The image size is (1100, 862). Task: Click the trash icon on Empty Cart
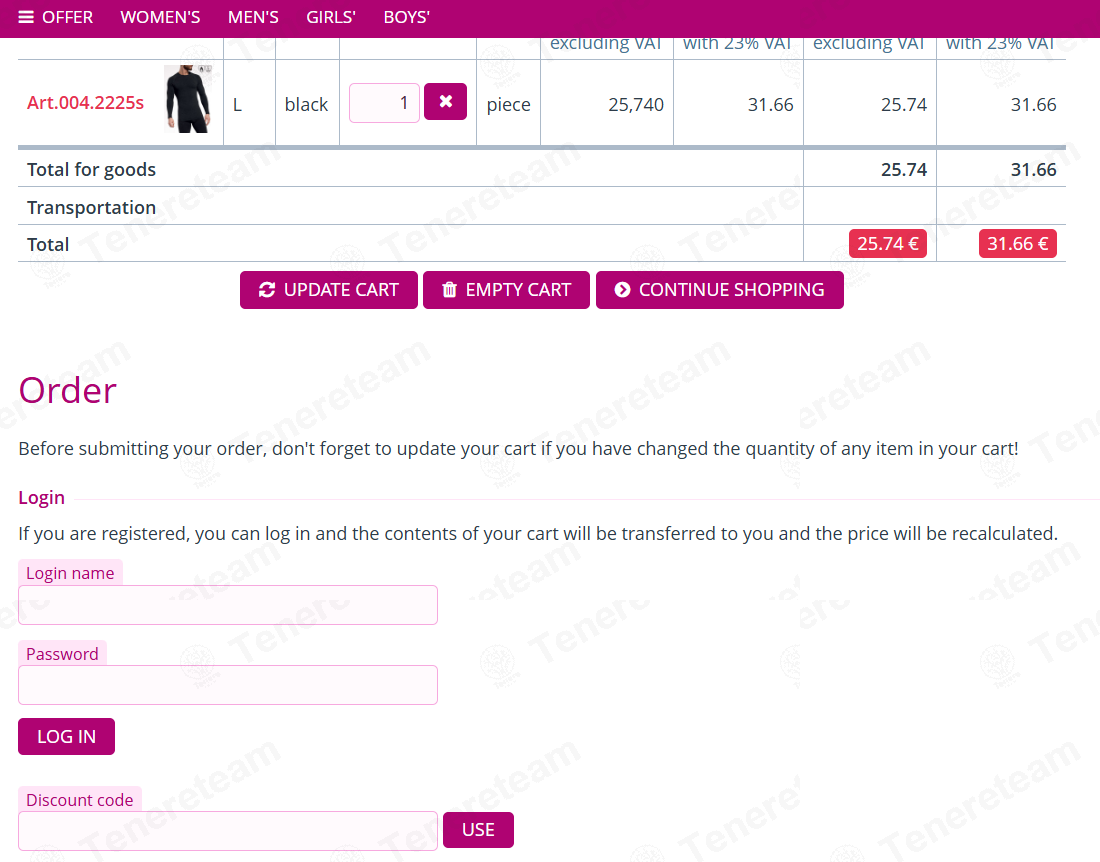pos(450,290)
